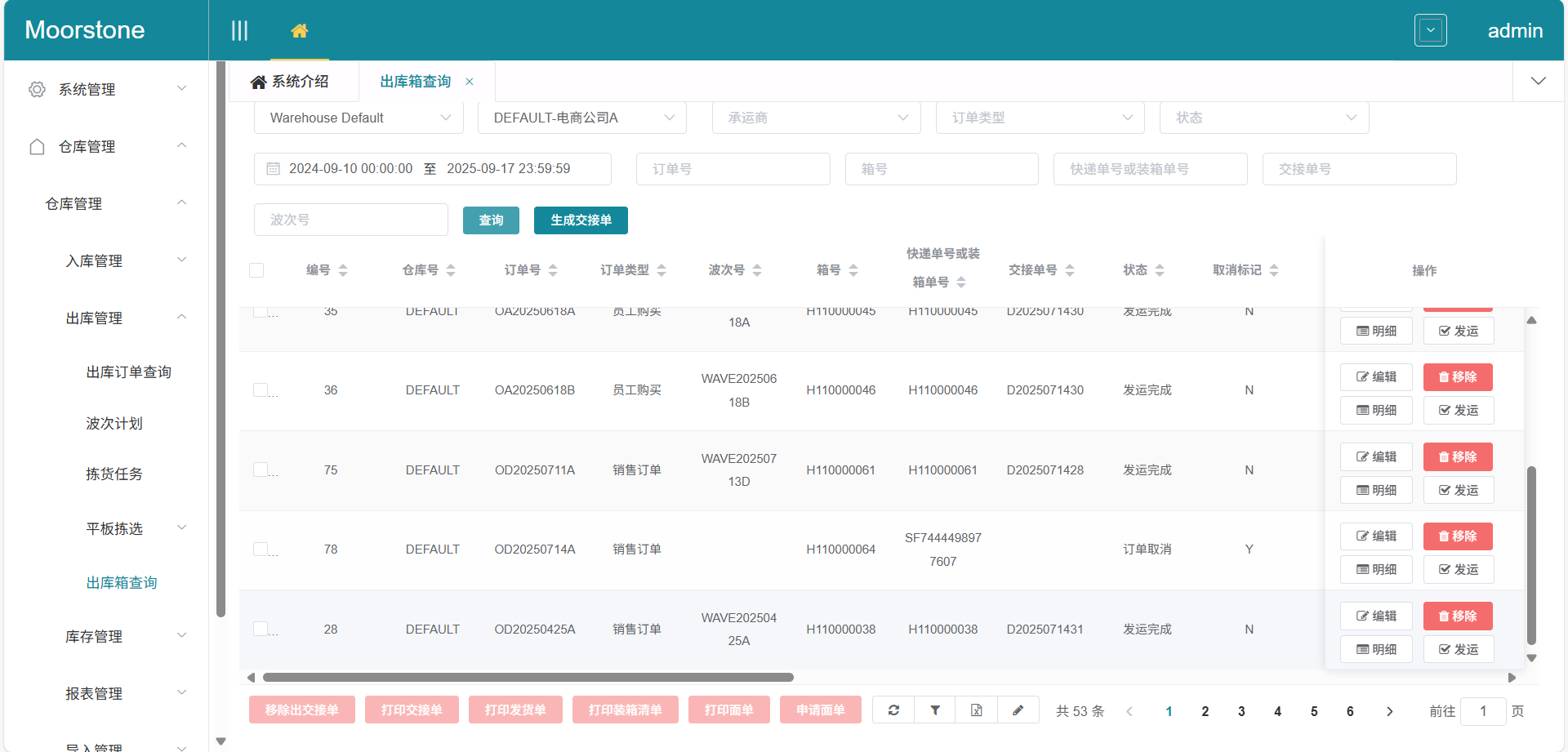Open the 承运商 carrier dropdown
The width and height of the screenshot is (1568, 752).
coord(815,118)
